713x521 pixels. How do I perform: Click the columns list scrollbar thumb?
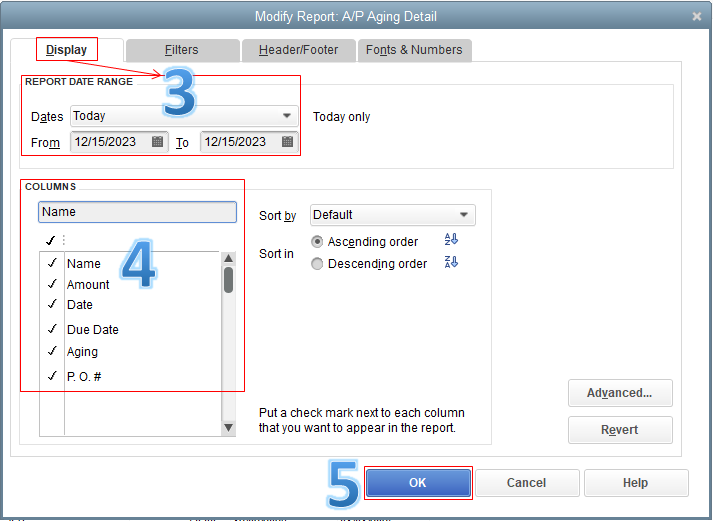(229, 280)
